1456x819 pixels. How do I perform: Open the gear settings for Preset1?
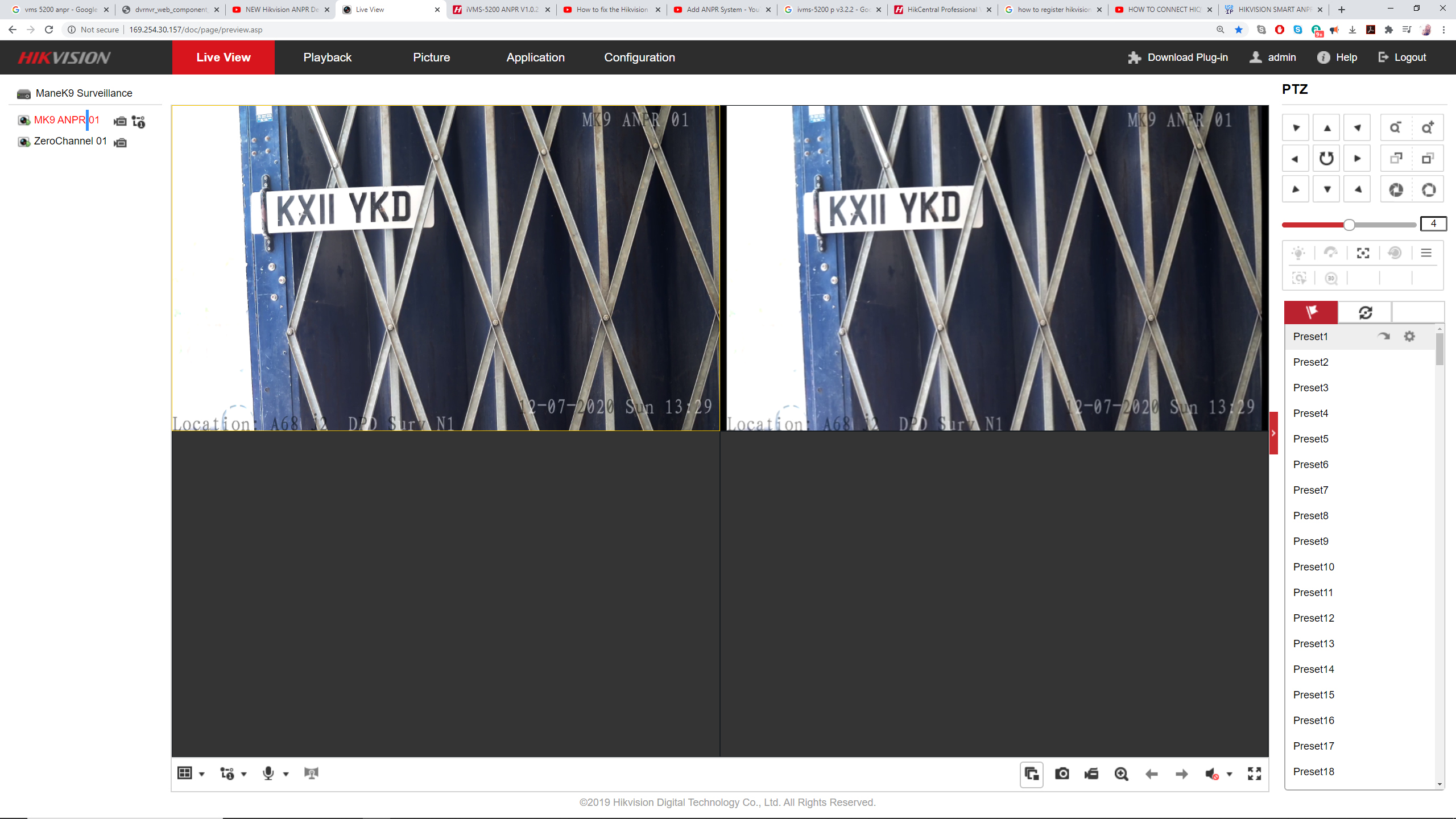[1409, 336]
